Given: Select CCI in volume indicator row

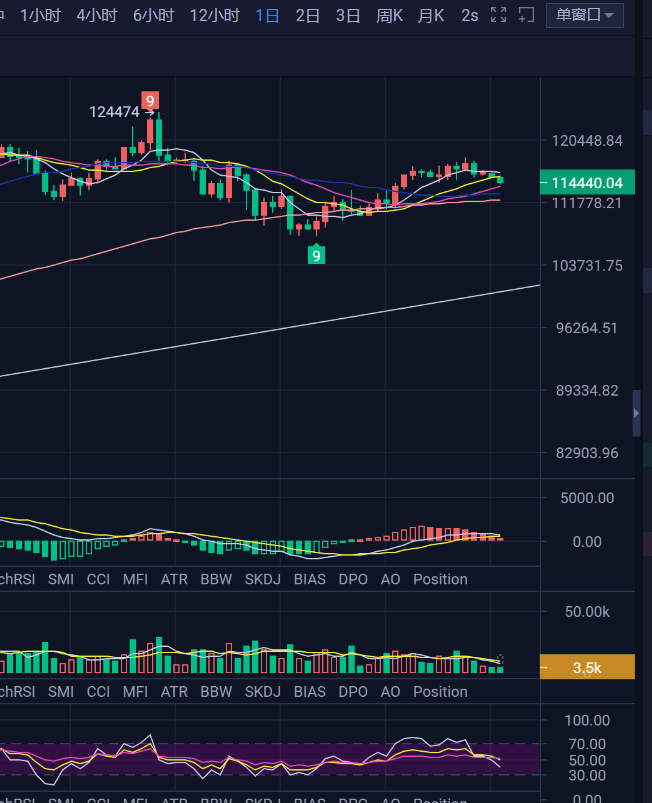Looking at the screenshot, I should click(98, 692).
